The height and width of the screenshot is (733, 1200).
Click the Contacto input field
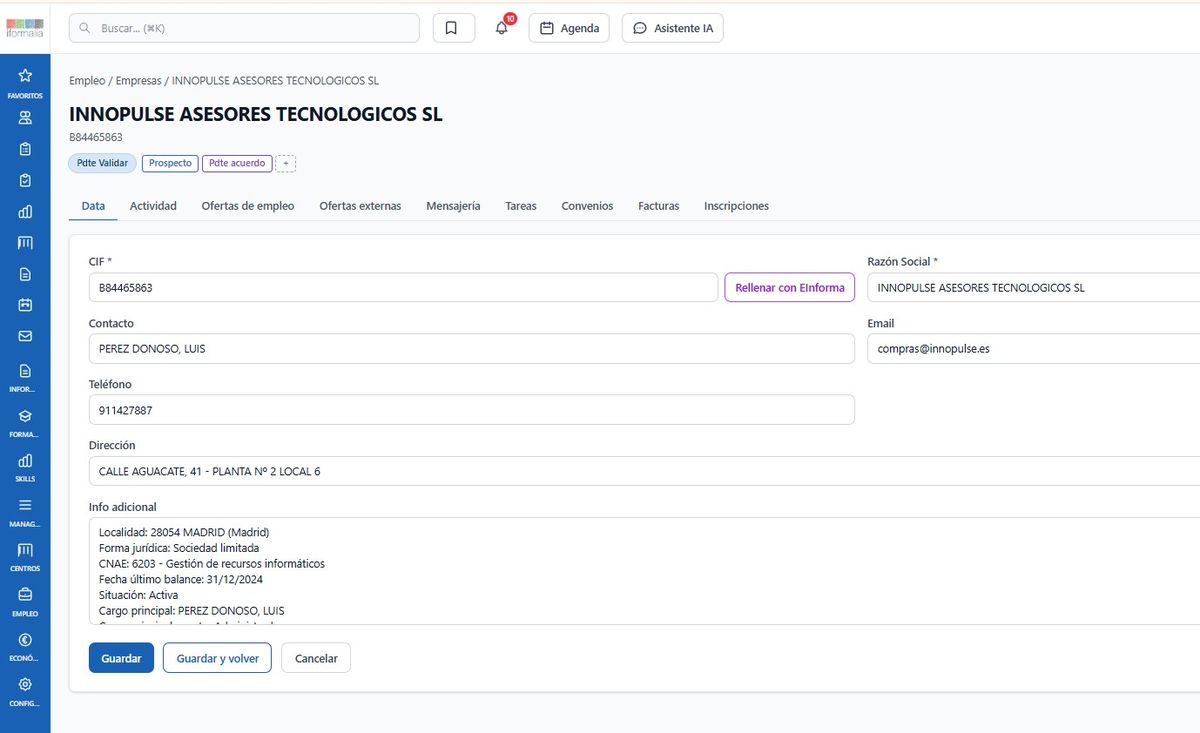[472, 349]
